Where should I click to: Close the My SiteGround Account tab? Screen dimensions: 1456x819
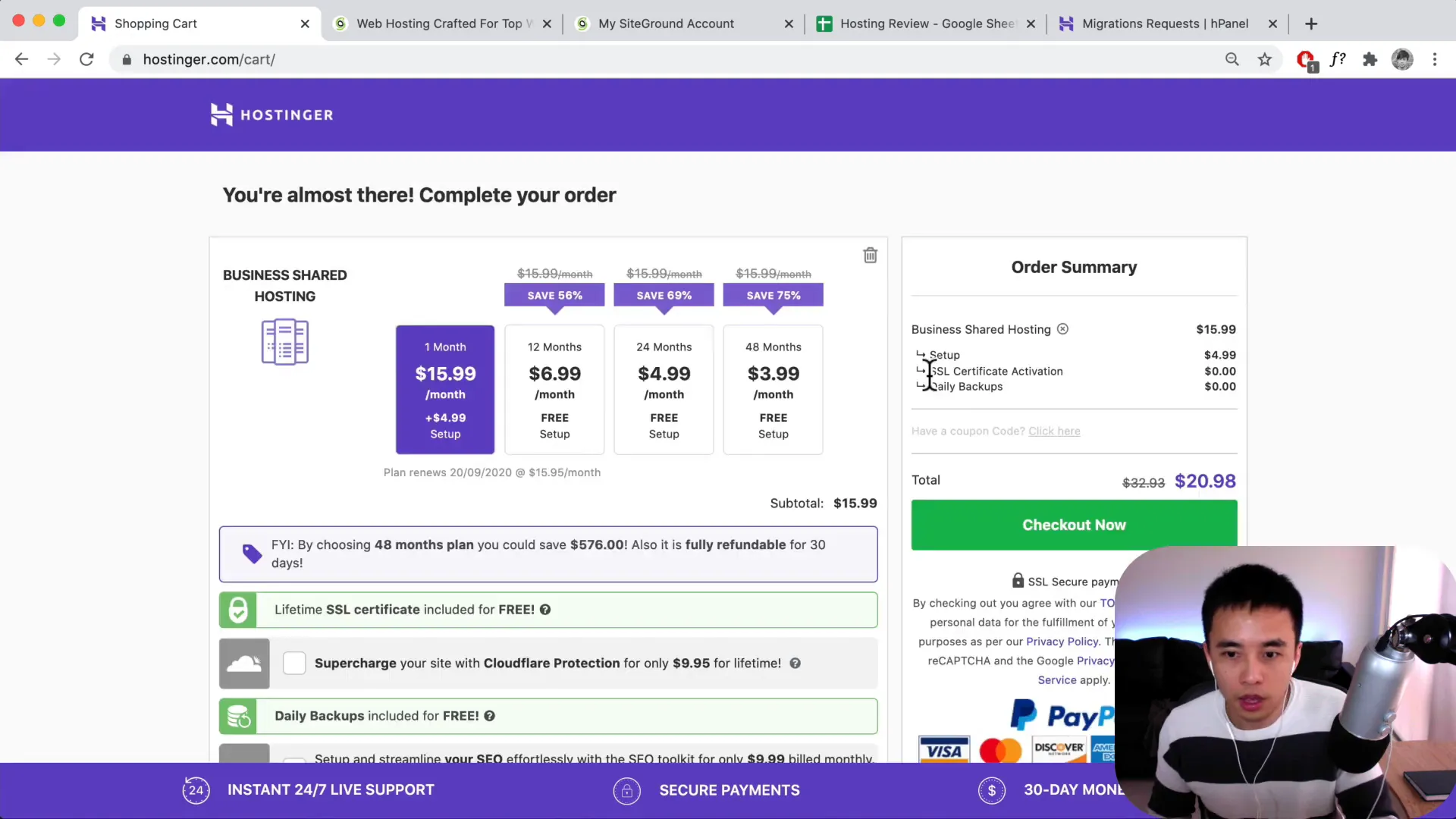coord(789,24)
